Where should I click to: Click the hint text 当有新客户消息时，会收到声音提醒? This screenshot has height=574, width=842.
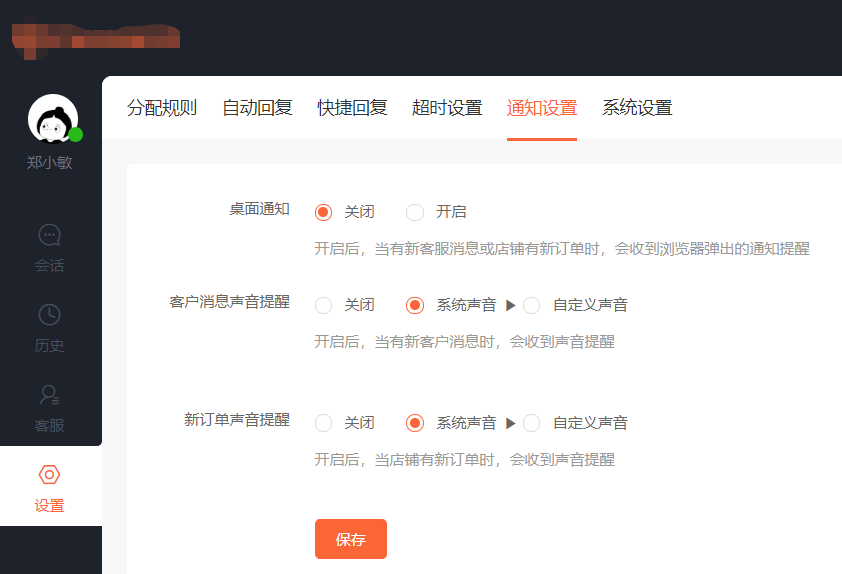pyautogui.click(x=464, y=342)
